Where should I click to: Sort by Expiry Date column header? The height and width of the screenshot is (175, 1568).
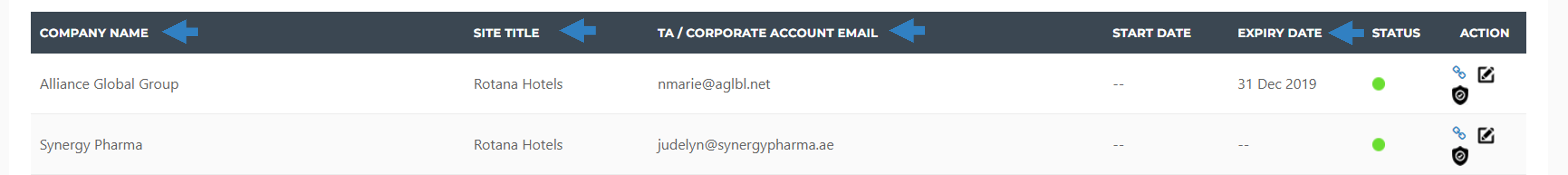coord(1279,33)
